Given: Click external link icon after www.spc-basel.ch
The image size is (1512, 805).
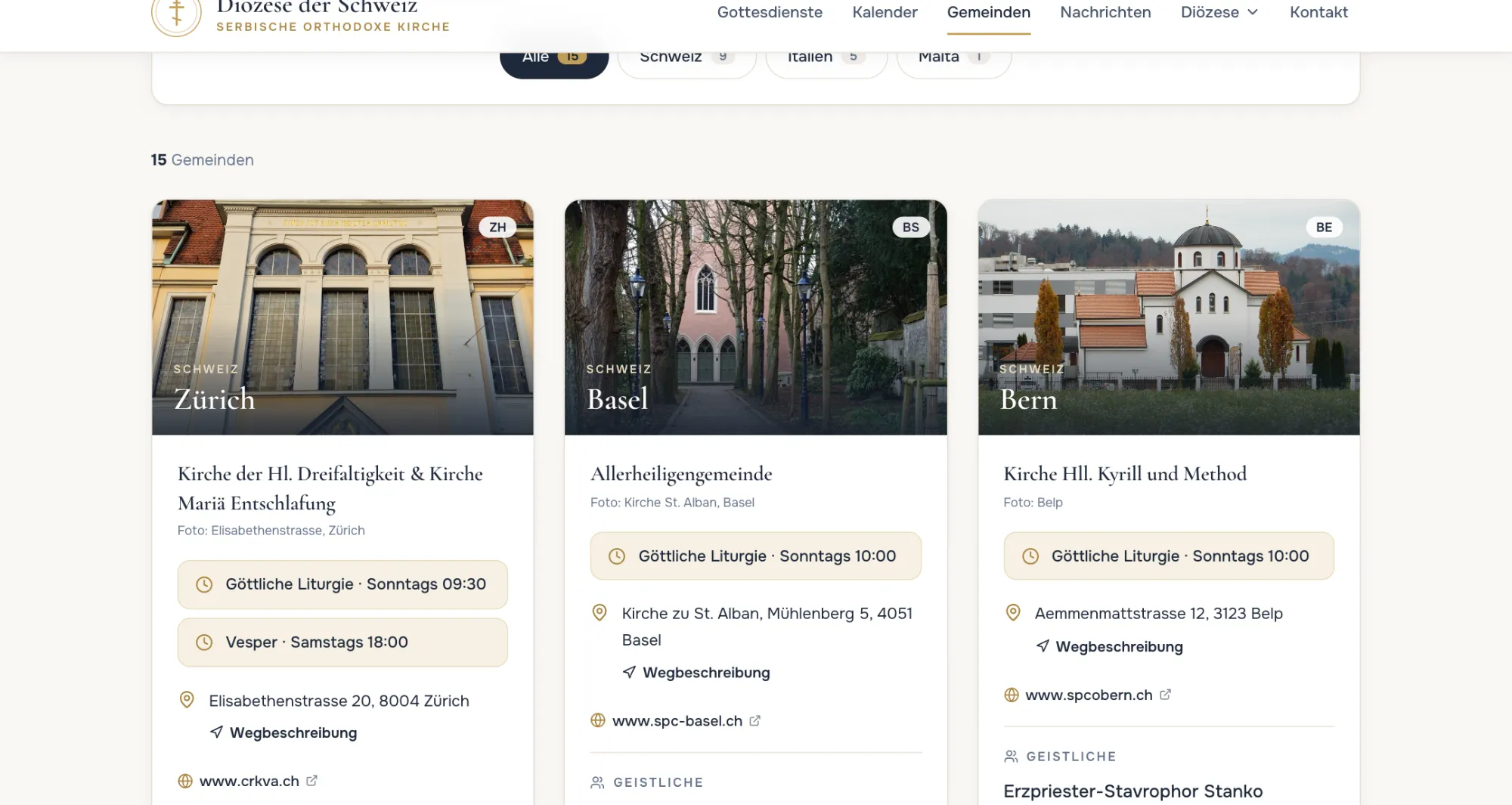Looking at the screenshot, I should click(x=754, y=720).
